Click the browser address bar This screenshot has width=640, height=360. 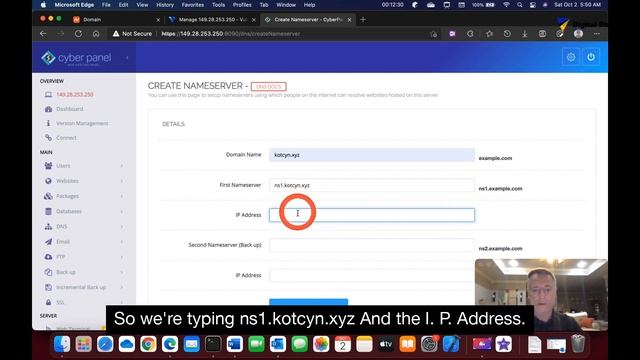coord(269,34)
